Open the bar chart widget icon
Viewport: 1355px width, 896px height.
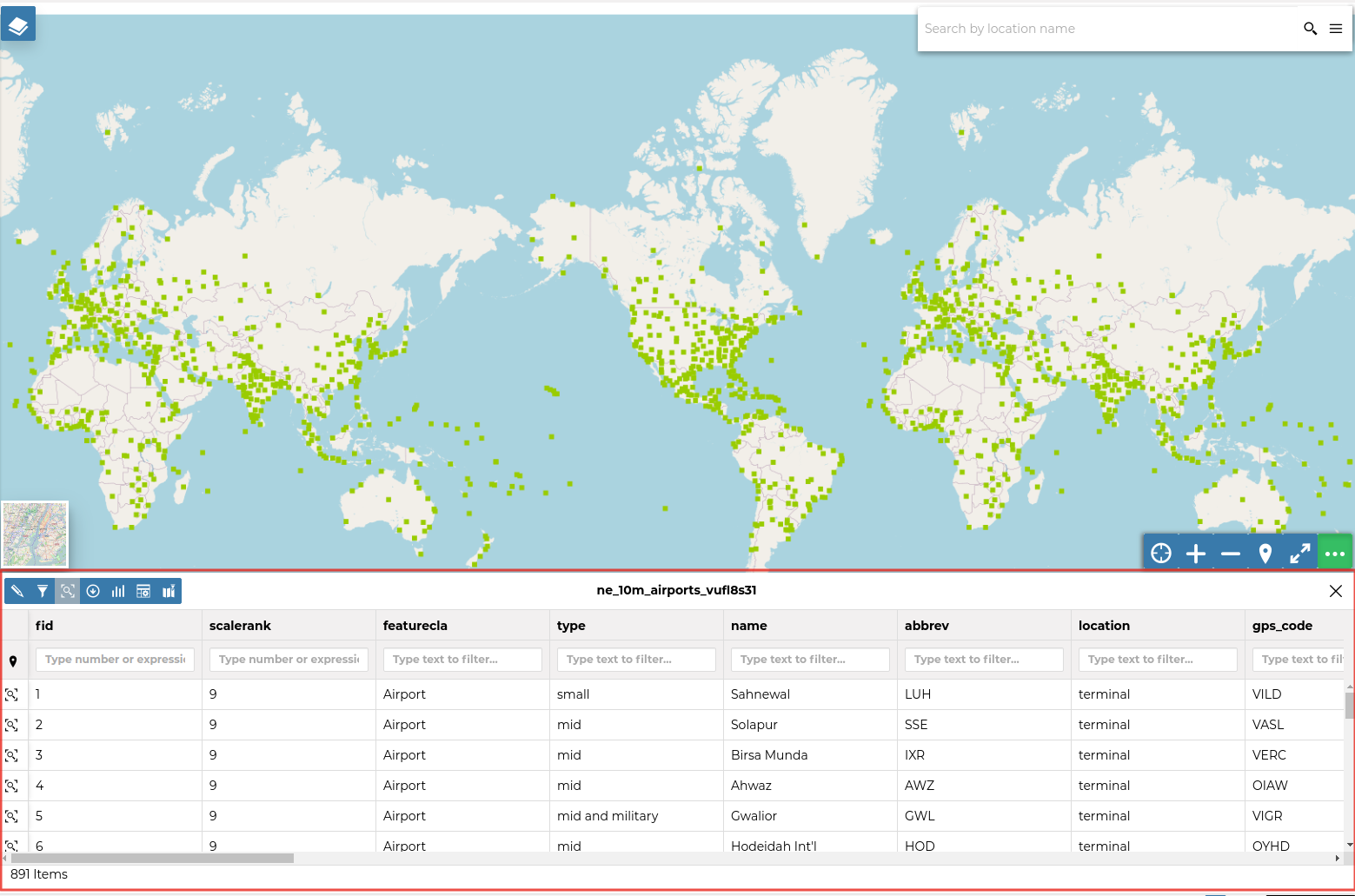118,591
